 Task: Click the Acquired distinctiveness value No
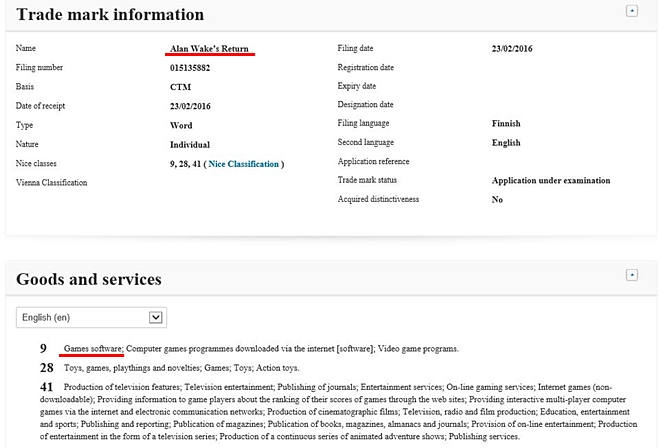click(497, 200)
